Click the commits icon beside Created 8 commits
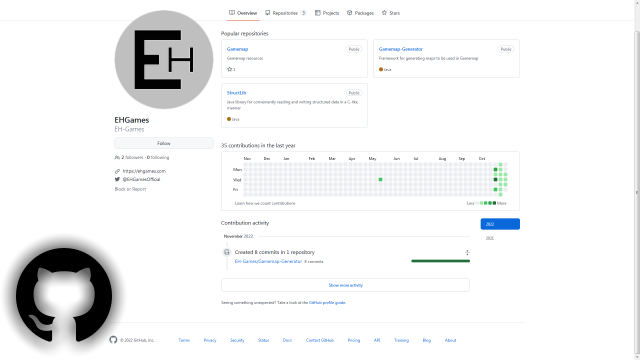This screenshot has height=360, width=640. click(227, 252)
